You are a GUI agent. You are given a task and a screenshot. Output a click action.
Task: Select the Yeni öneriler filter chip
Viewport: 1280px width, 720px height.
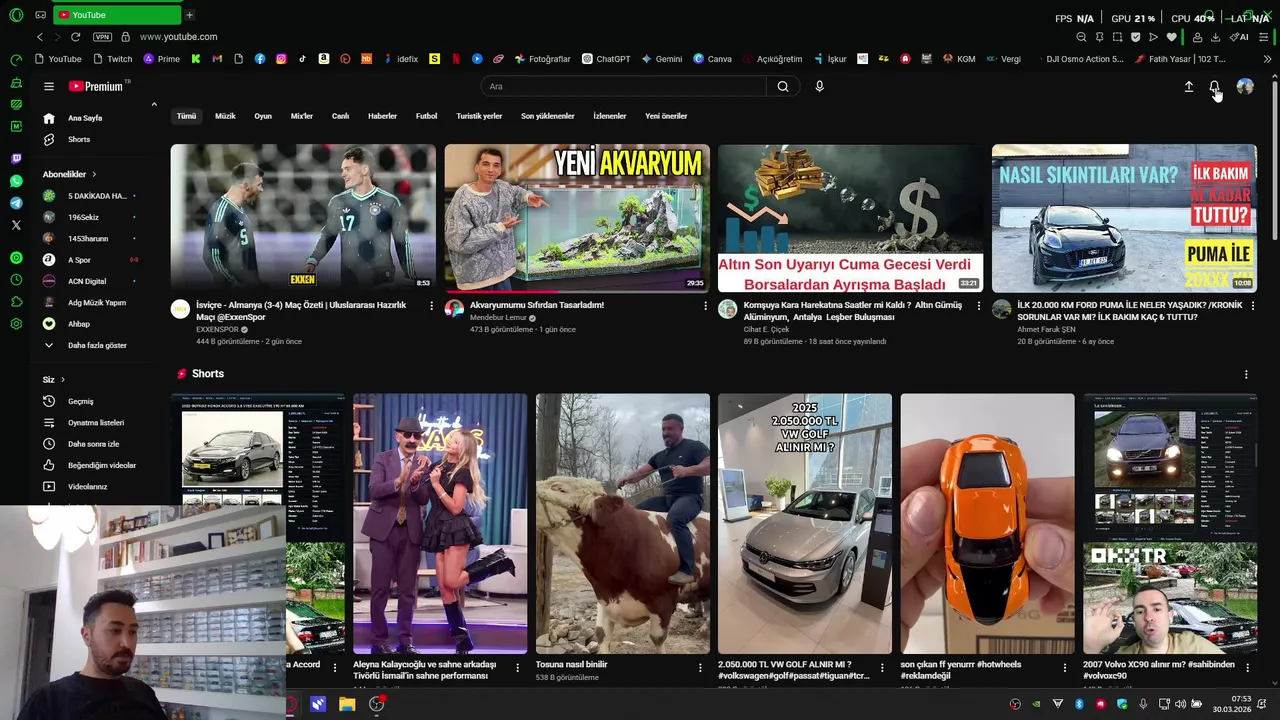666,116
